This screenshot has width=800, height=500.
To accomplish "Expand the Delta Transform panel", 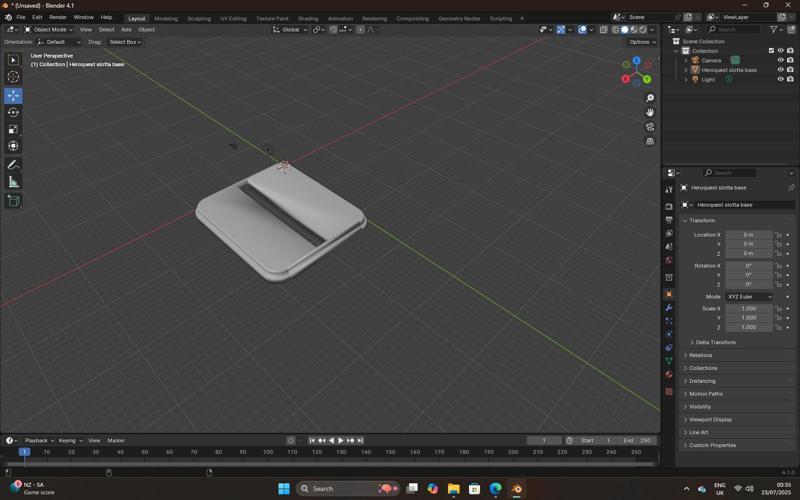I will pyautogui.click(x=715, y=342).
